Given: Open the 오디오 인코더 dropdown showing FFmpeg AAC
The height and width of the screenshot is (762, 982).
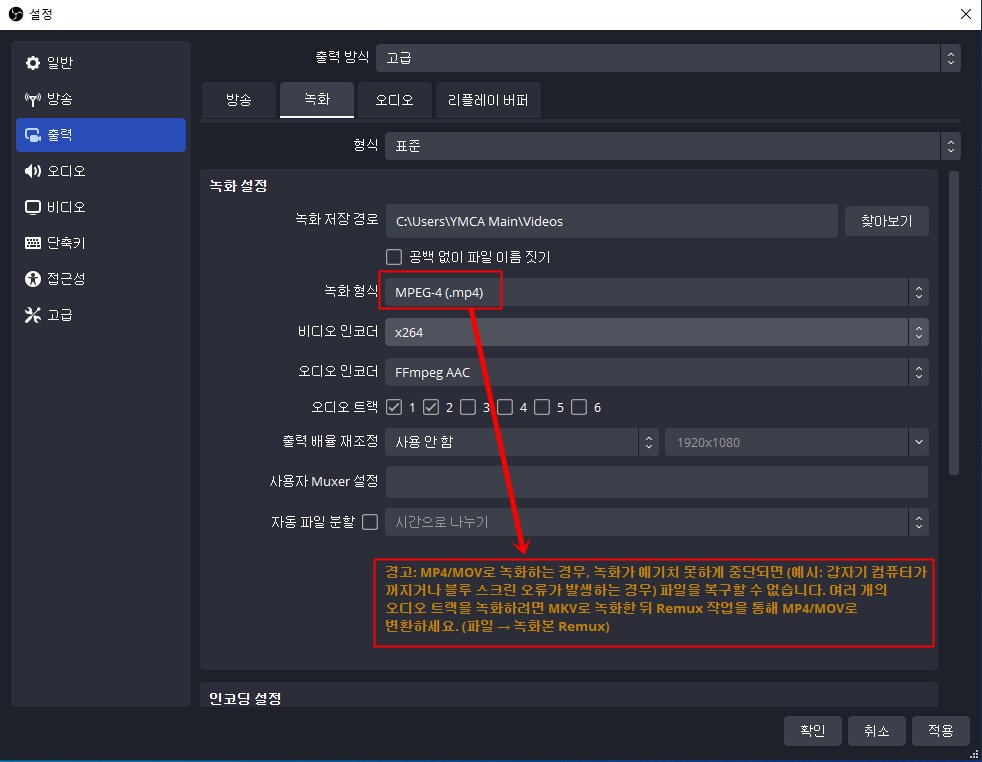Looking at the screenshot, I should (x=656, y=373).
